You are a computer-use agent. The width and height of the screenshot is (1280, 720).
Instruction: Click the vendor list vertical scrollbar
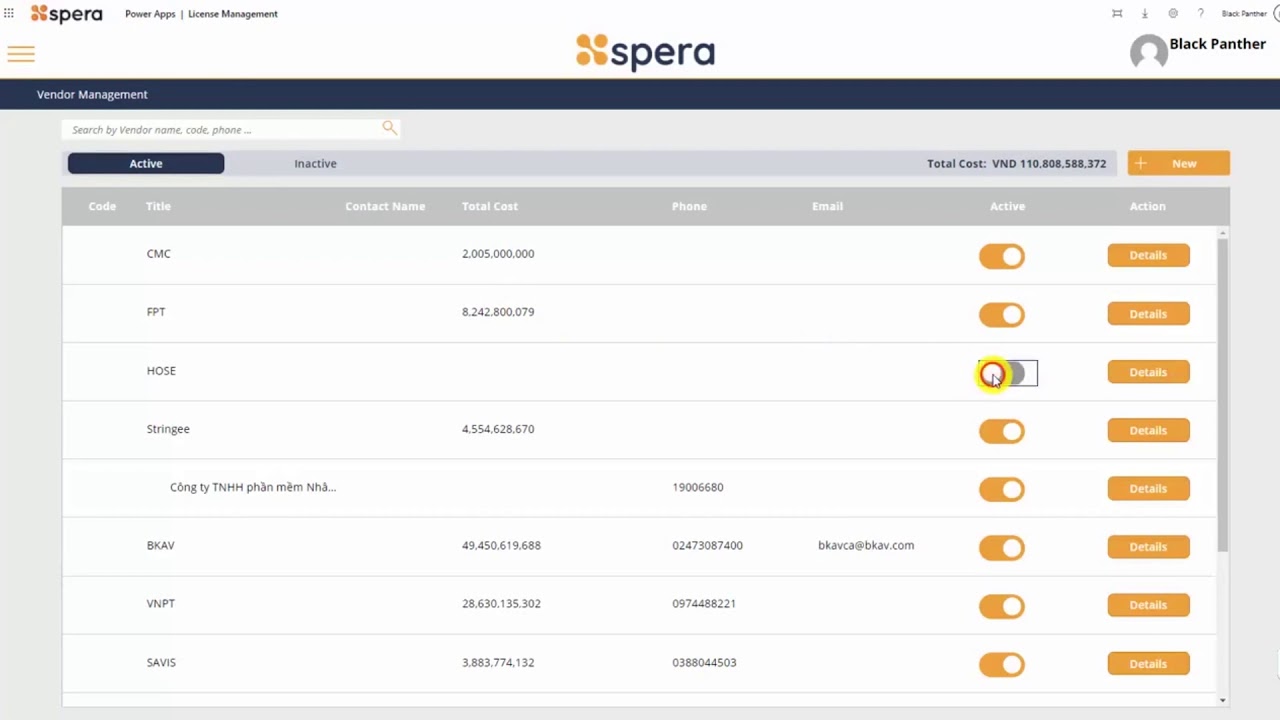[1222, 400]
